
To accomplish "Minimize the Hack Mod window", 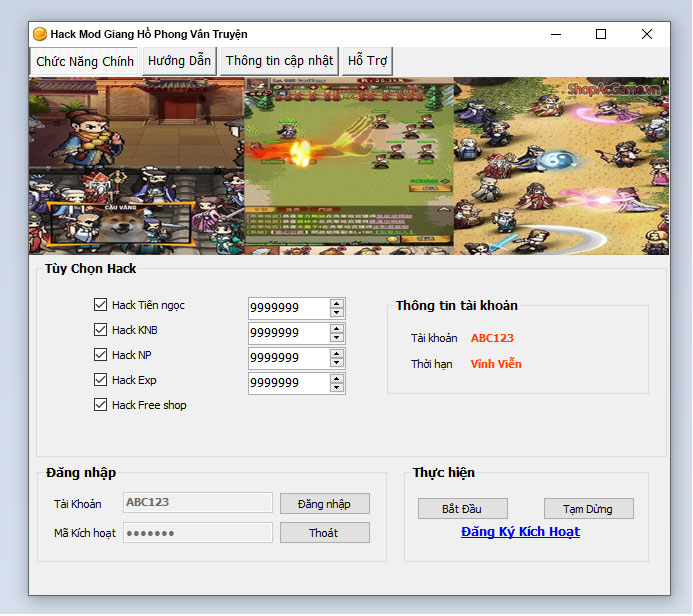I will [556, 34].
